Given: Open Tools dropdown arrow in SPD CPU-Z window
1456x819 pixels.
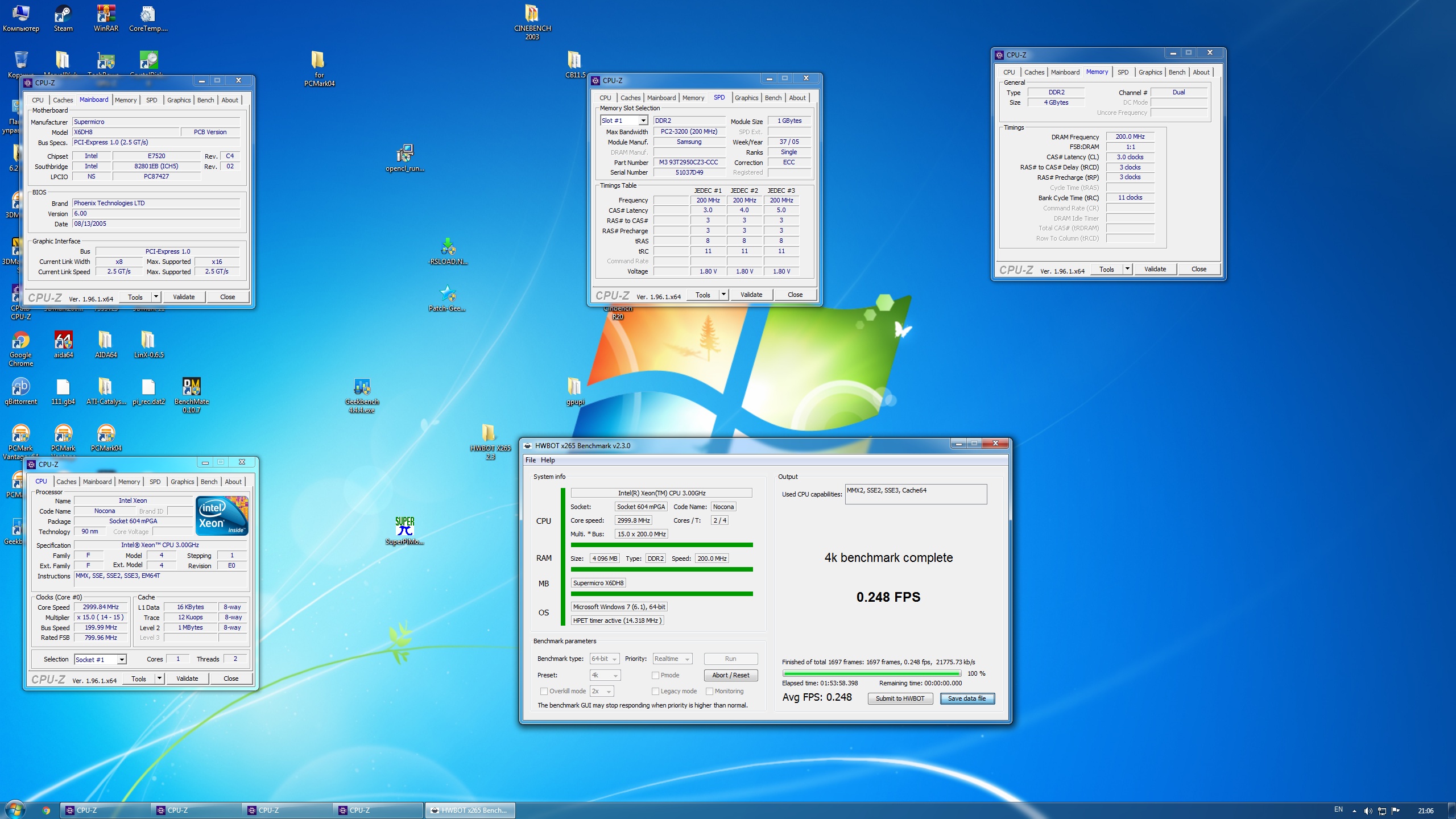Looking at the screenshot, I should point(723,295).
